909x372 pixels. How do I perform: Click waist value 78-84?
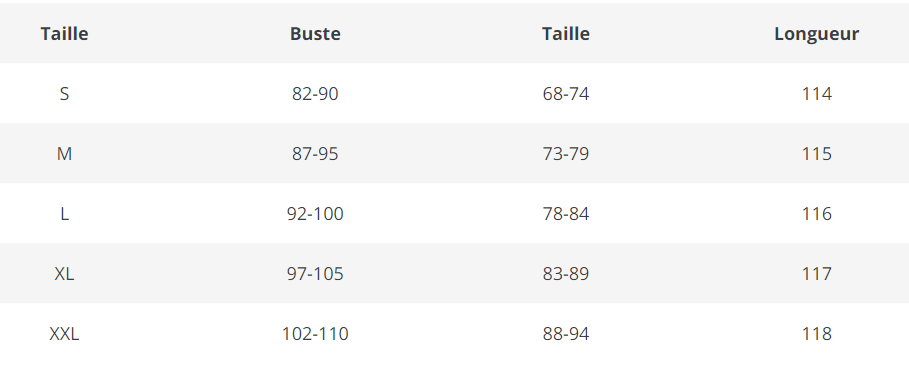click(x=566, y=214)
